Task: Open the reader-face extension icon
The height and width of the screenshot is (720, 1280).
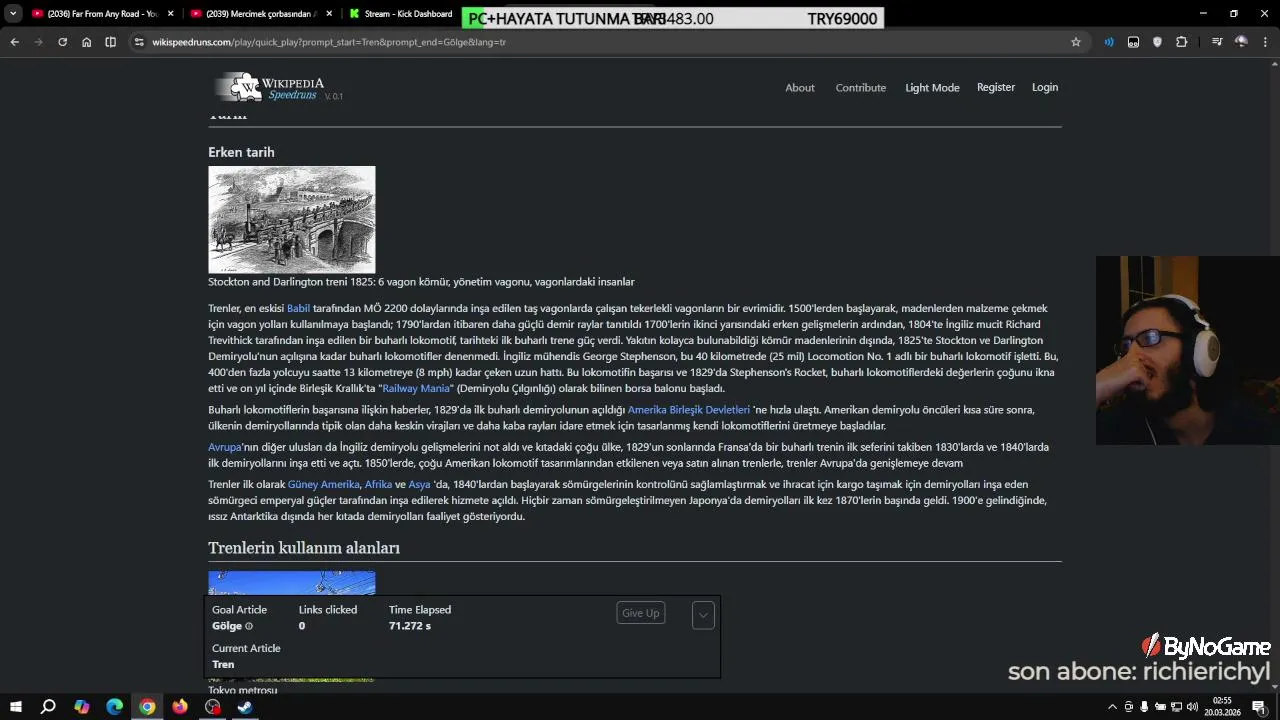Action: click(x=1133, y=42)
